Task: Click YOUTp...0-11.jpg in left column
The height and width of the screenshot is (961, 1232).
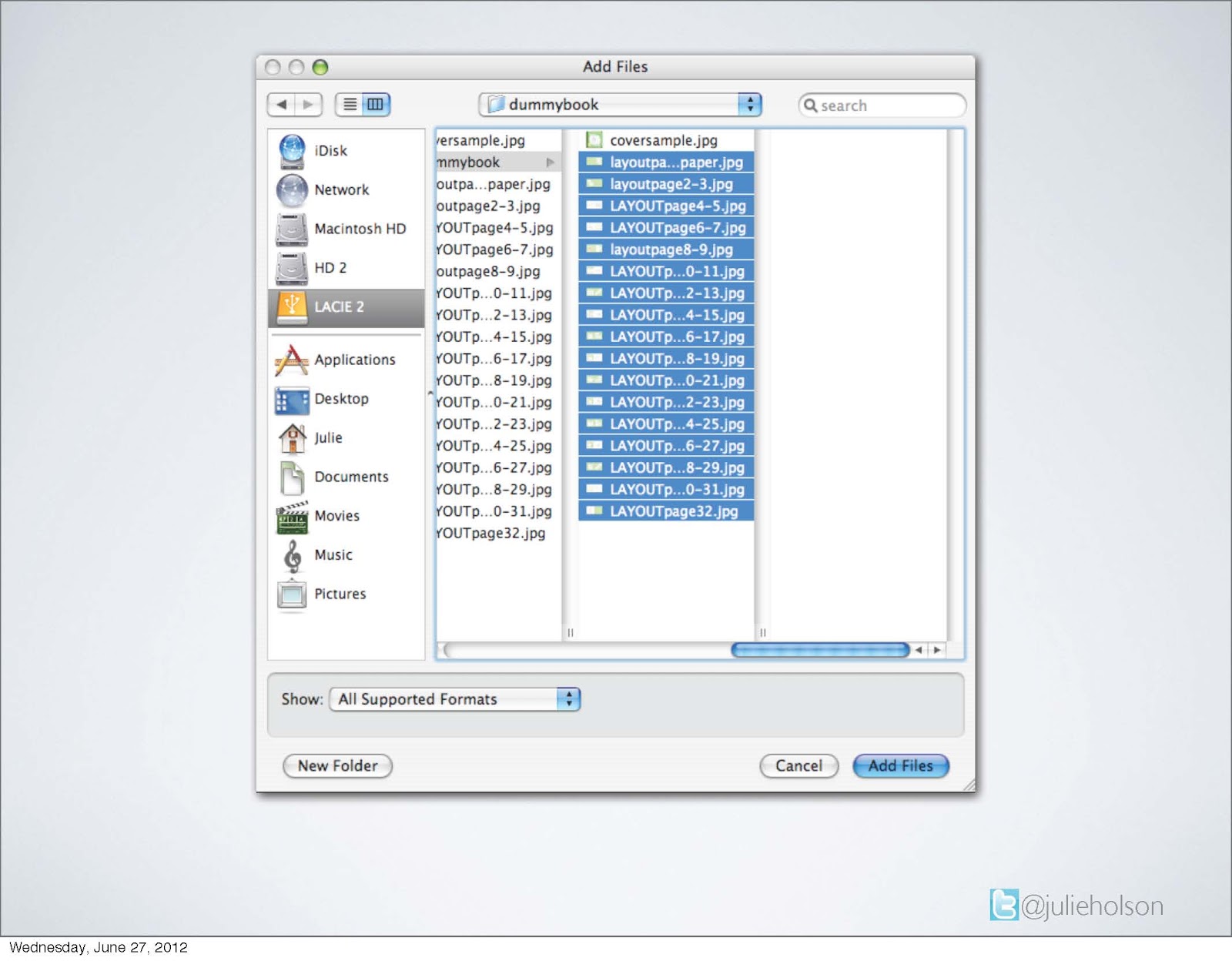Action: [x=499, y=293]
